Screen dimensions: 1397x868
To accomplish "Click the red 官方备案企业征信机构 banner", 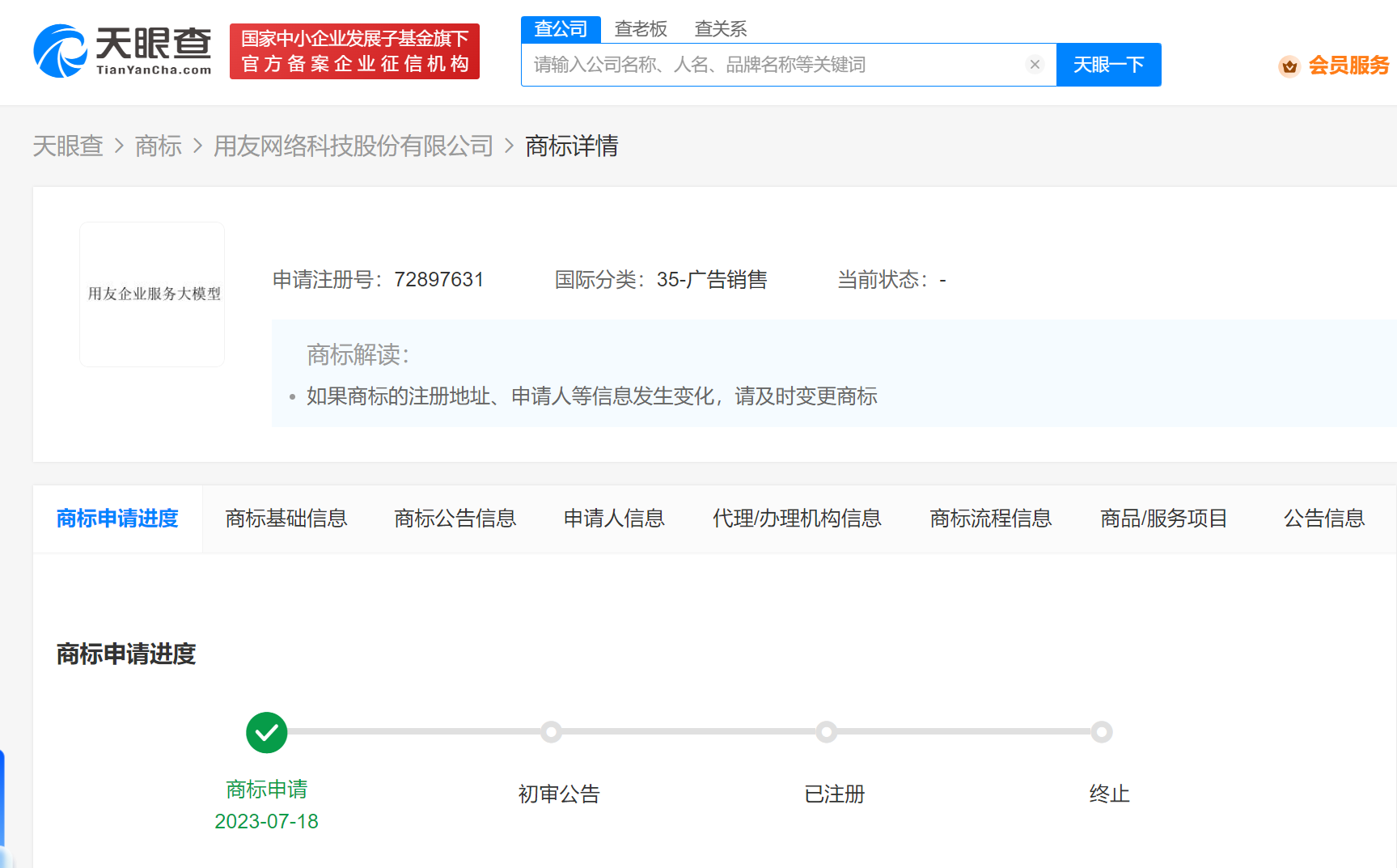I will point(354,51).
